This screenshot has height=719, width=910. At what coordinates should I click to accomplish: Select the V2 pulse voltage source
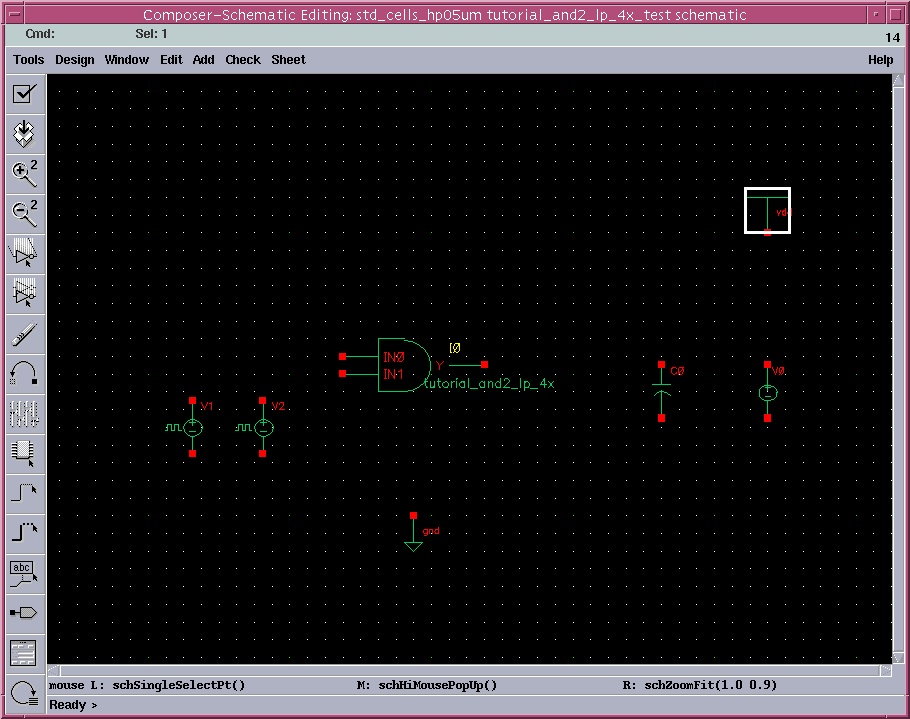(x=262, y=428)
